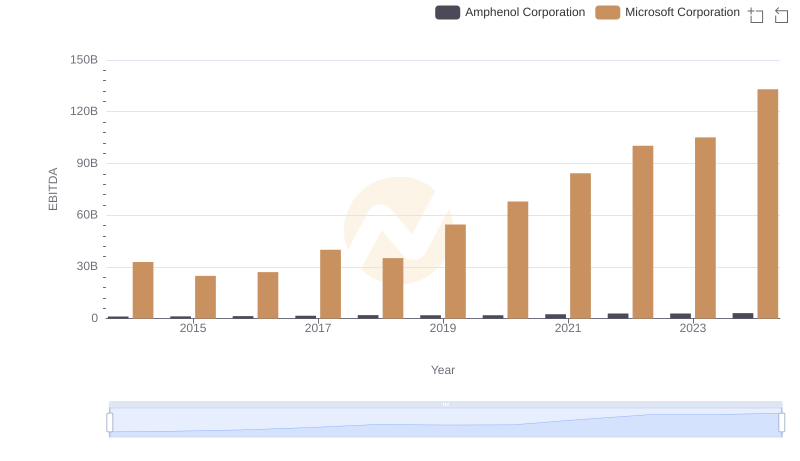Screen dimensions: 800x461
Task: Toggle Microsoft Corporation series in legend
Action: click(x=667, y=12)
